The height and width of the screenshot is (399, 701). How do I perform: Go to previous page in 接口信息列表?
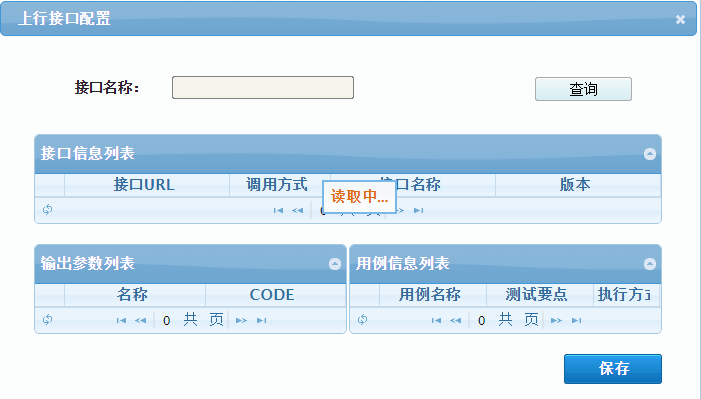[x=297, y=210]
